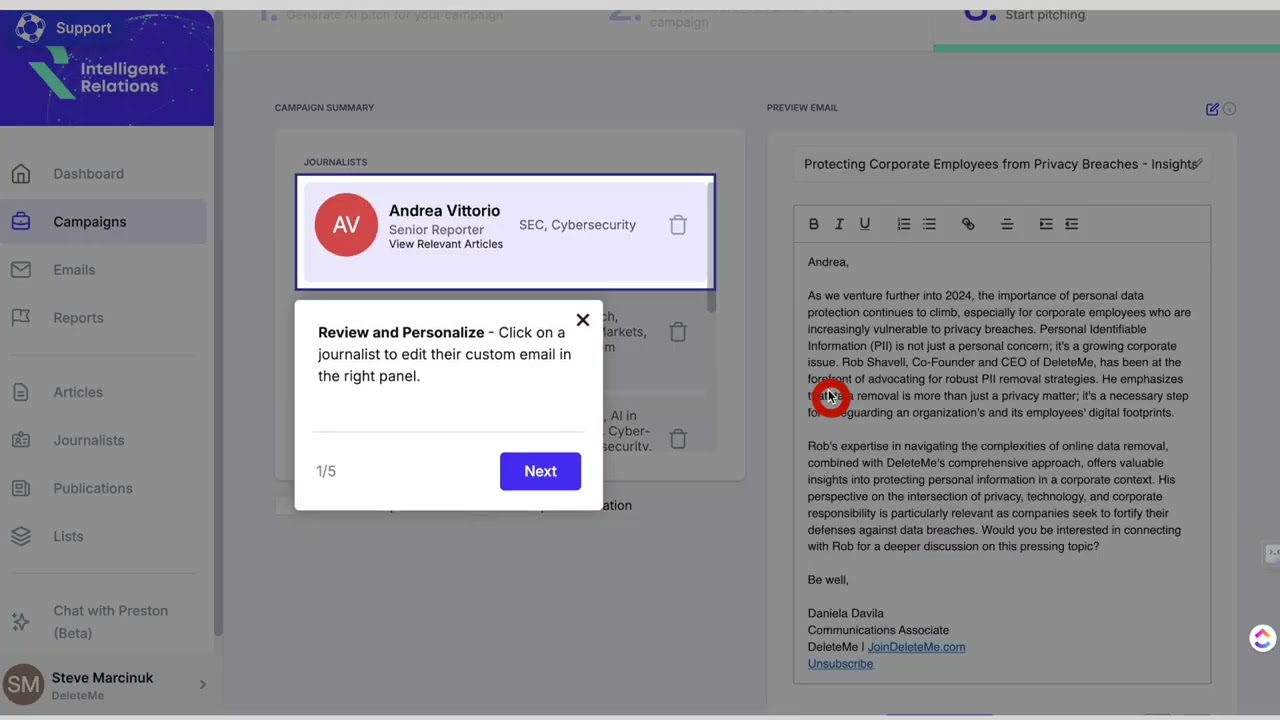Insert a bulleted list
Viewport: 1280px width, 720px height.
coord(929,224)
